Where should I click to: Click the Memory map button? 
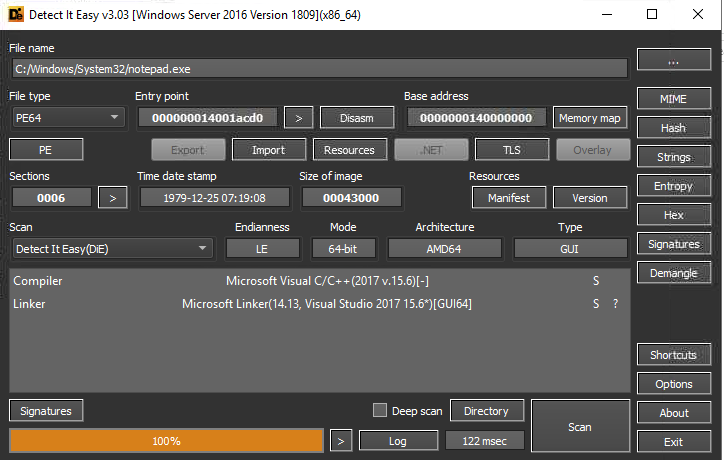(x=590, y=118)
